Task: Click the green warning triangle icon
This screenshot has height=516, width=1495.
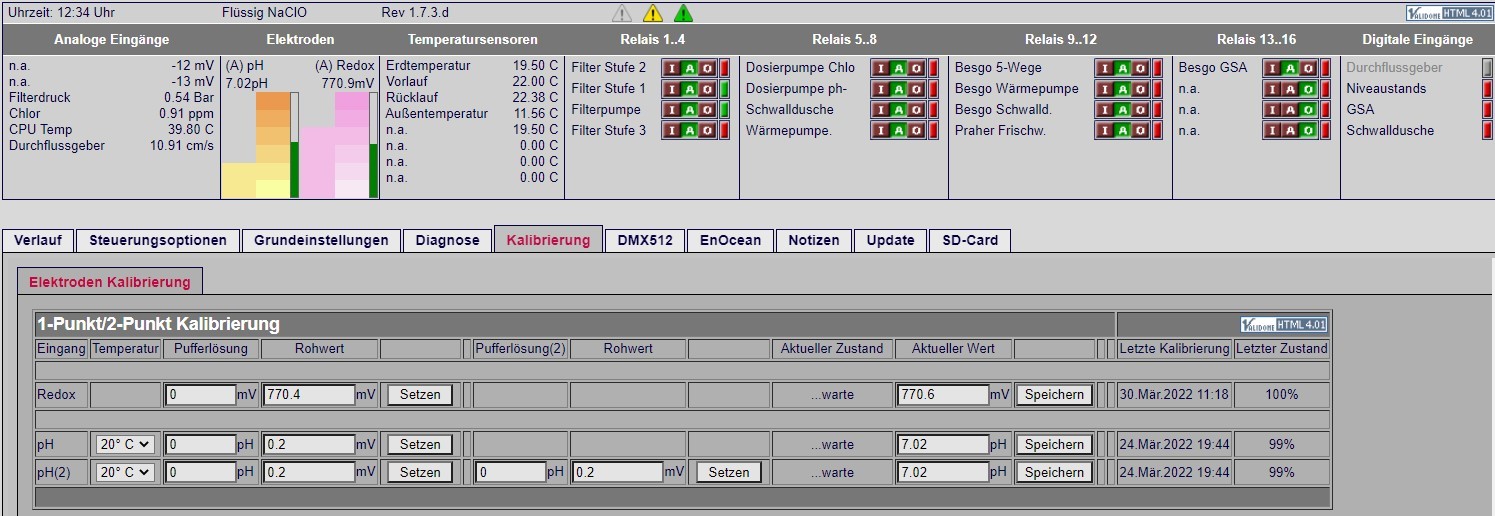Action: tap(683, 13)
